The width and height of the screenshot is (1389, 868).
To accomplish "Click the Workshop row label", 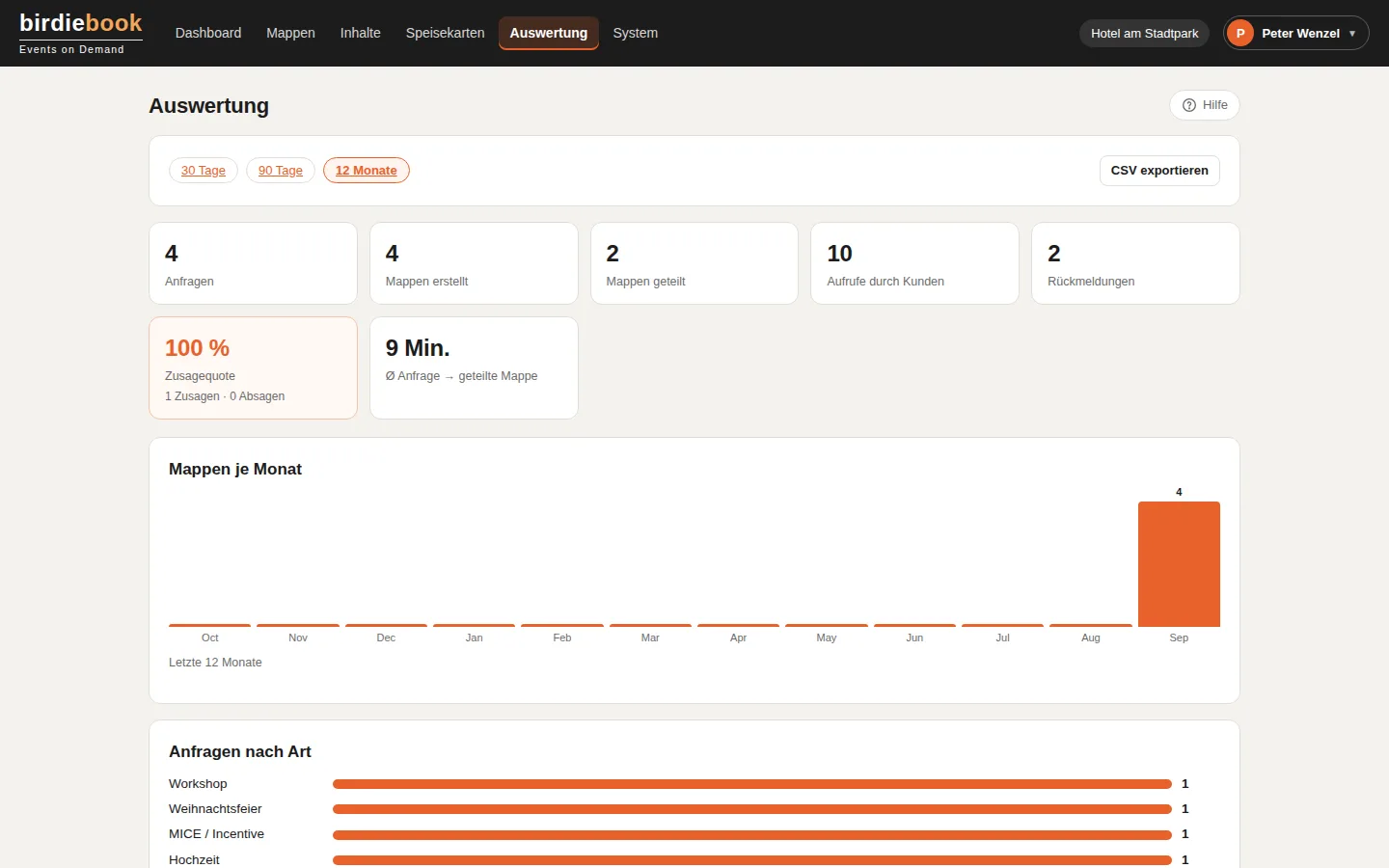I will pyautogui.click(x=198, y=784).
